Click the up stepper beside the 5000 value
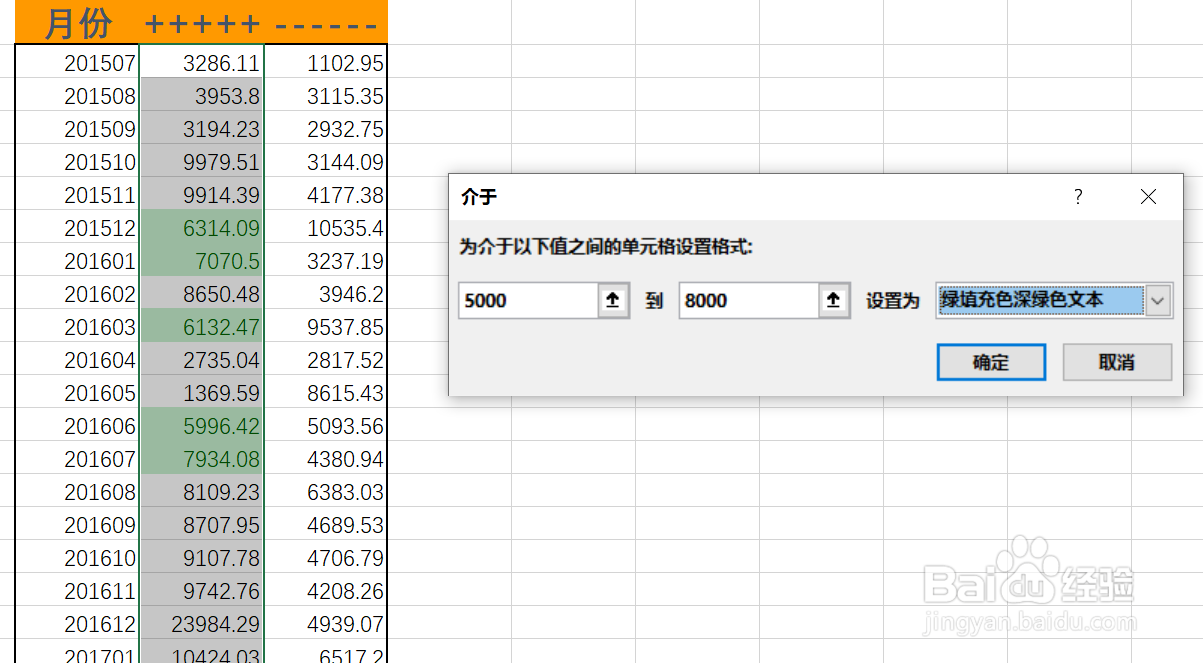The height and width of the screenshot is (663, 1203). click(613, 301)
